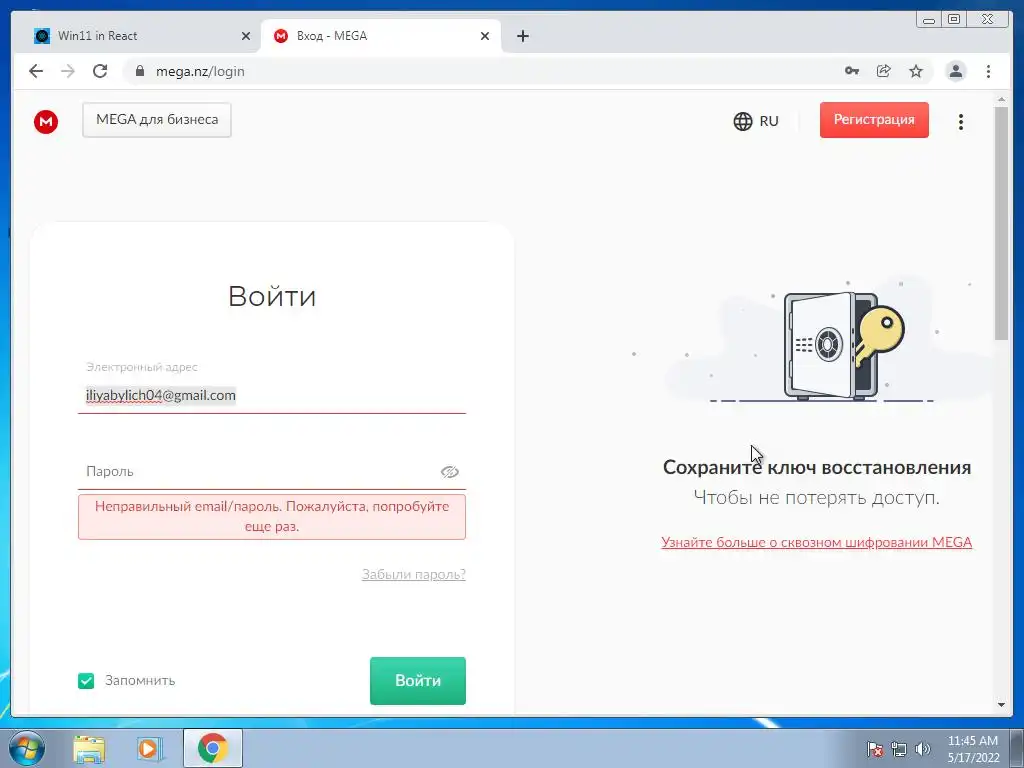
Task: Open the Windows Start menu
Action: coord(27,748)
